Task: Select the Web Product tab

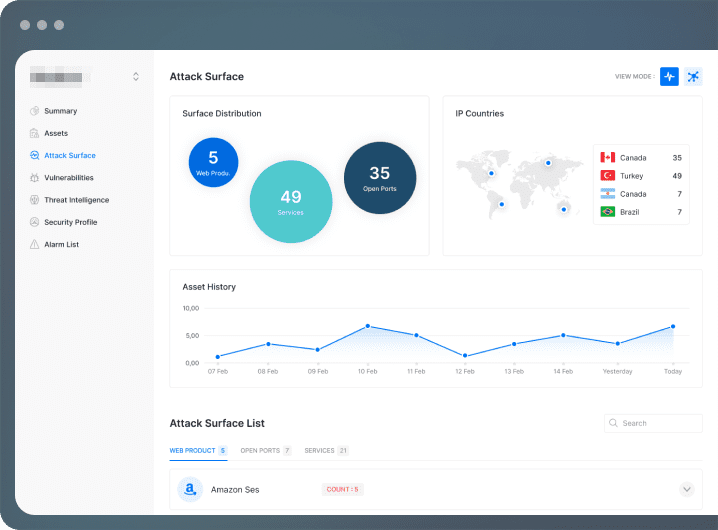Action: pyautogui.click(x=198, y=451)
